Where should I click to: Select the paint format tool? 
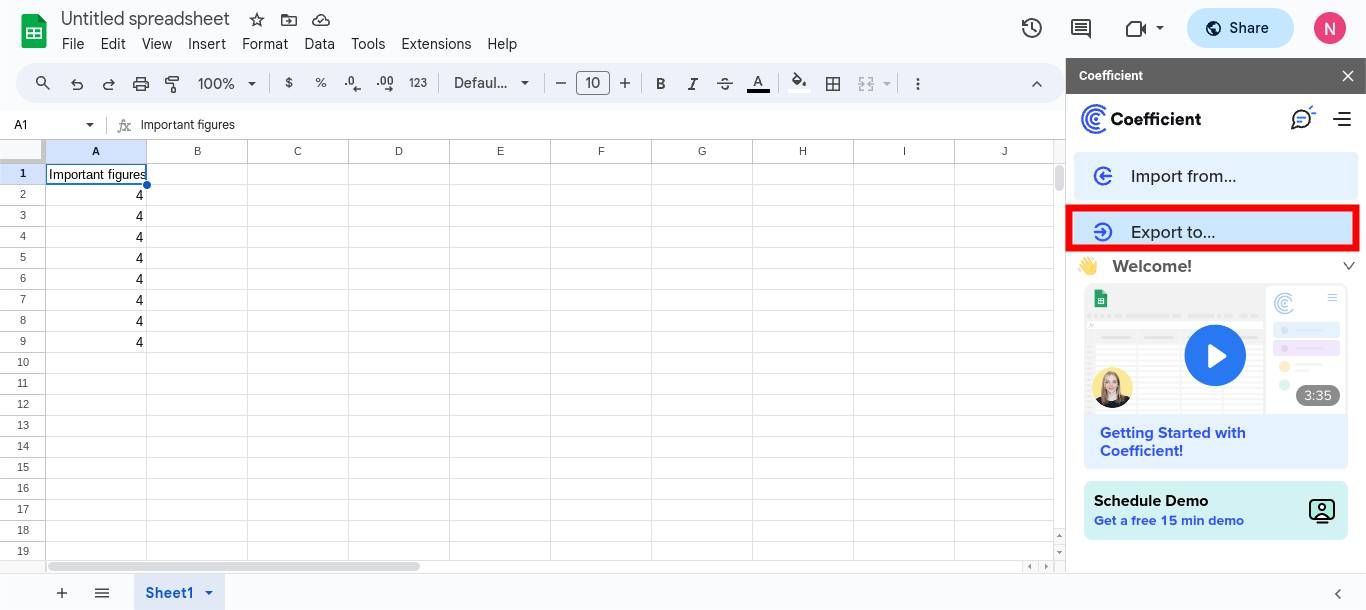[171, 83]
